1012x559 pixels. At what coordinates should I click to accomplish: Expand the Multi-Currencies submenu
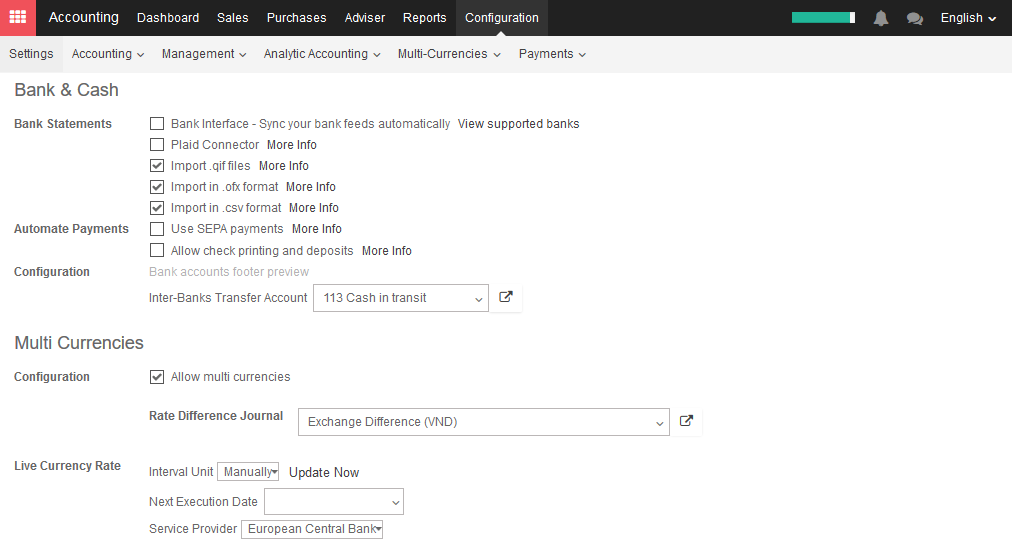coord(449,54)
